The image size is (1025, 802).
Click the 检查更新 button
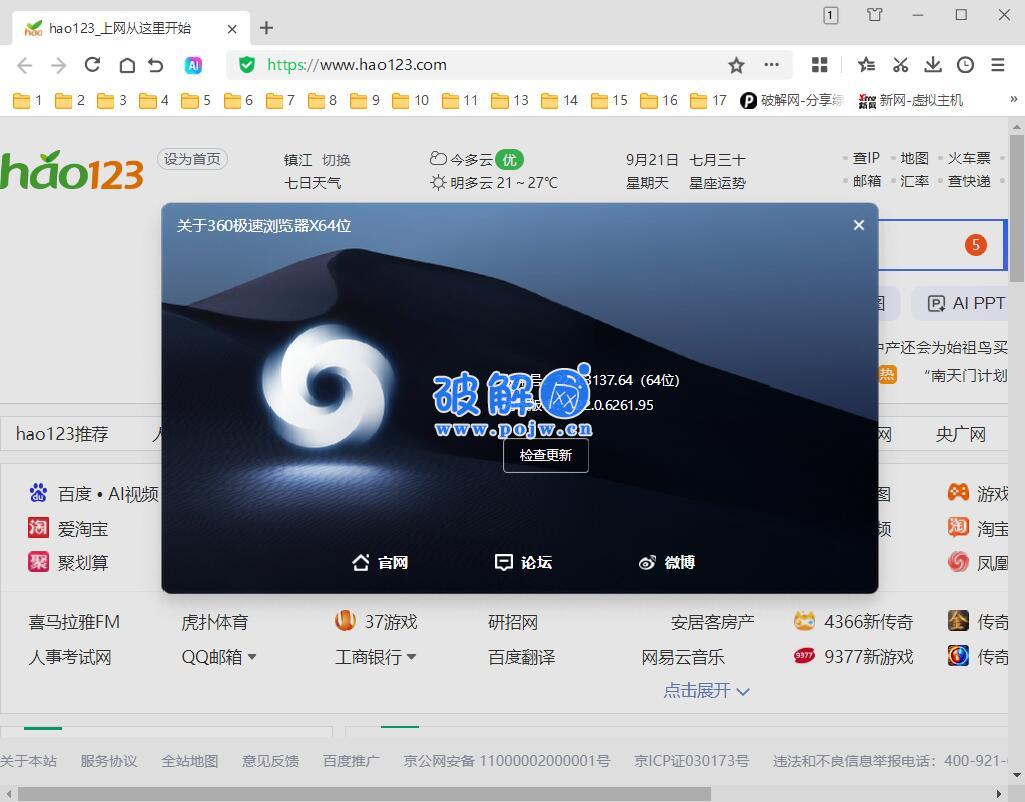[x=546, y=455]
